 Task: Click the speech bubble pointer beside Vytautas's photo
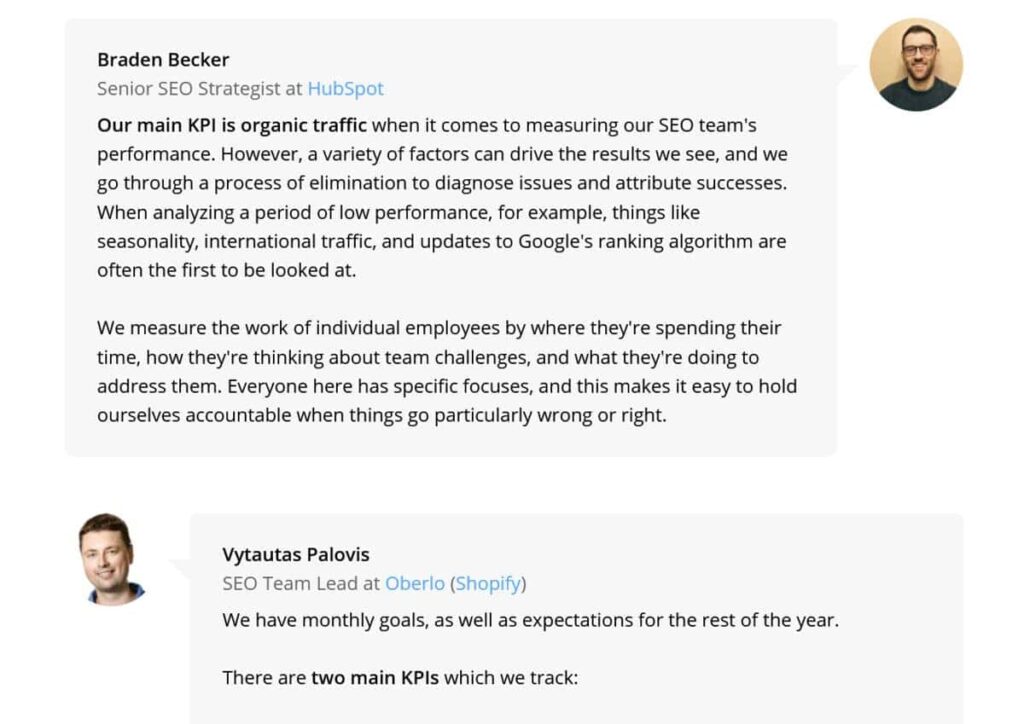(x=180, y=567)
